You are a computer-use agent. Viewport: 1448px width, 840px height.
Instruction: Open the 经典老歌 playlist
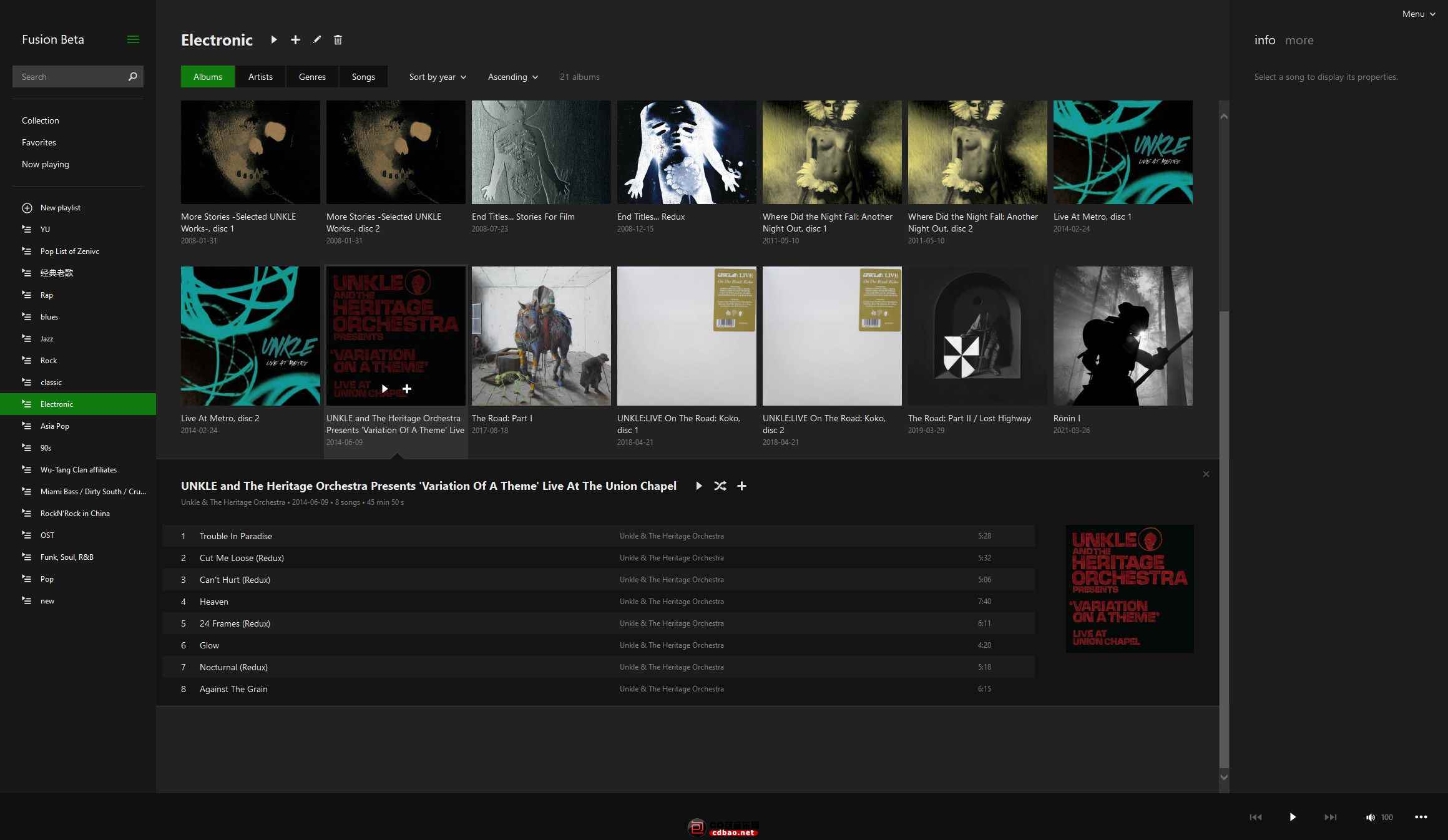click(x=78, y=273)
